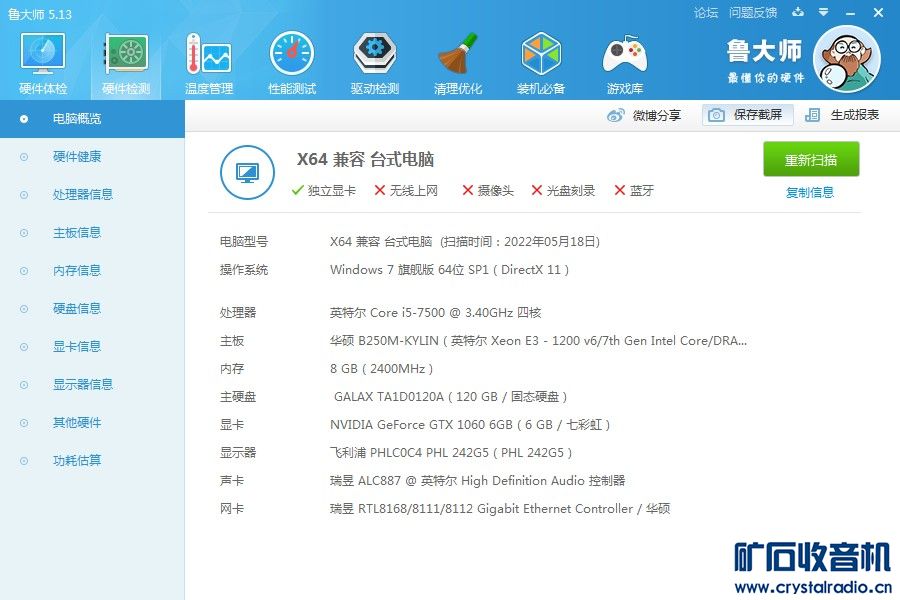Image resolution: width=900 pixels, height=600 pixels.
Task: Click 复制信息 copy info link
Action: (809, 192)
